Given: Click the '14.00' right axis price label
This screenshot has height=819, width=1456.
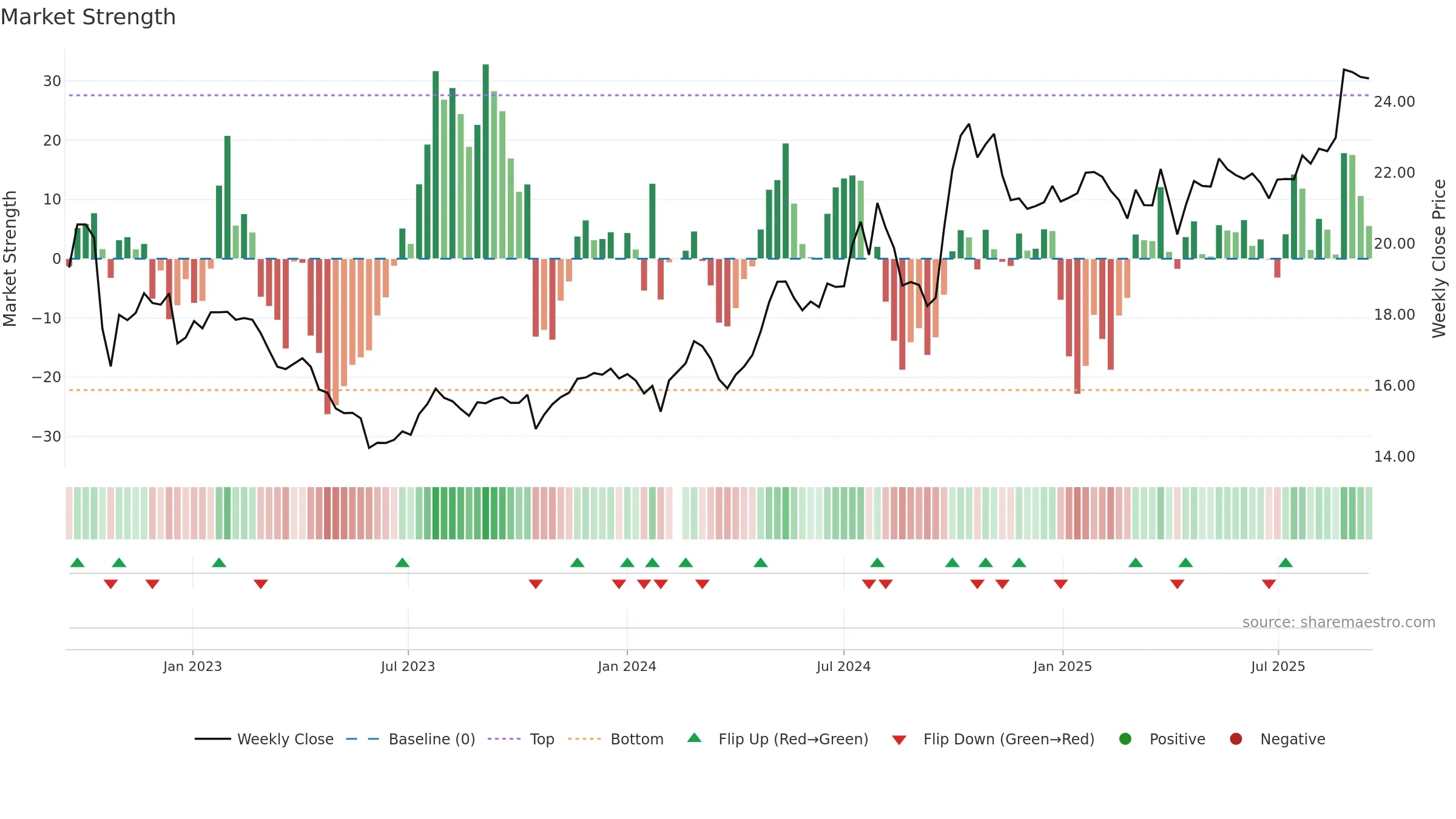Looking at the screenshot, I should pos(1394,457).
